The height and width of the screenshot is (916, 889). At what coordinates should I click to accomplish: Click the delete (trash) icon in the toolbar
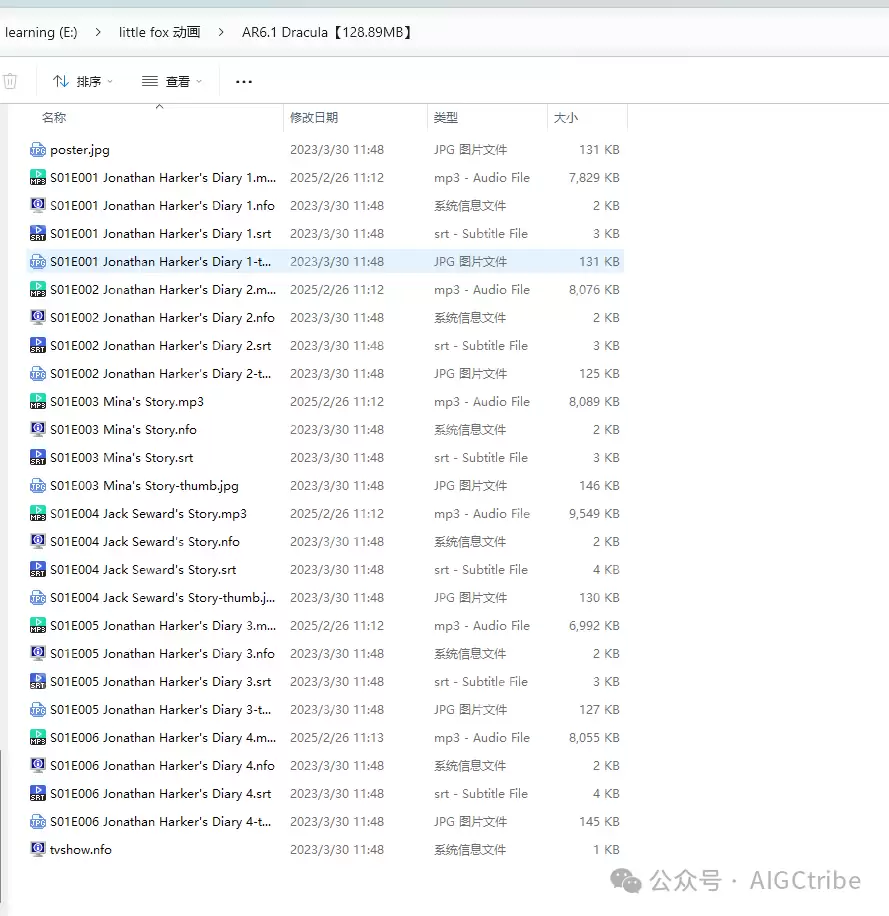10,81
